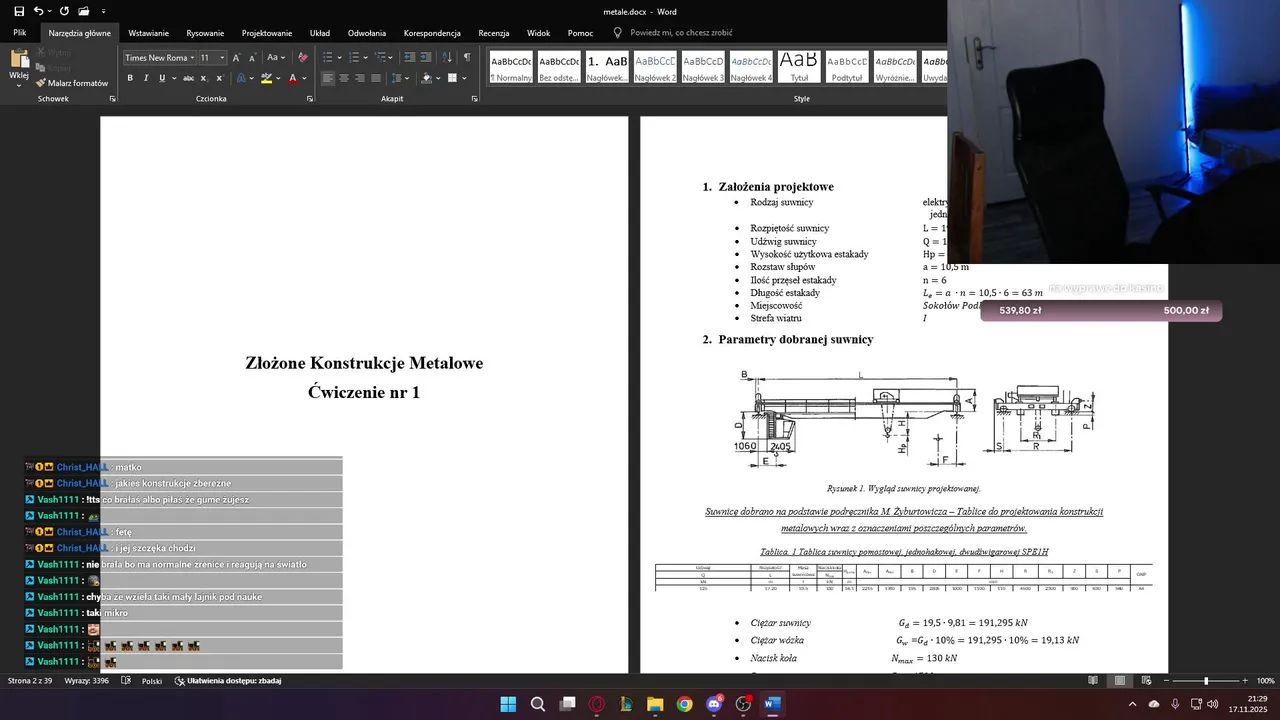The width and height of the screenshot is (1280, 720).
Task: Enable center paragraph alignment
Action: 344,78
